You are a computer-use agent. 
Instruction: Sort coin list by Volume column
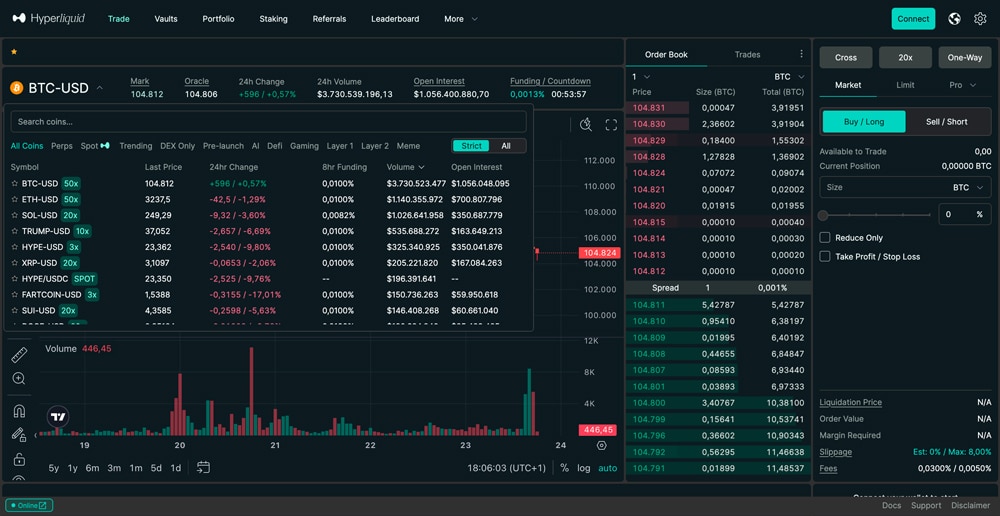tap(405, 167)
